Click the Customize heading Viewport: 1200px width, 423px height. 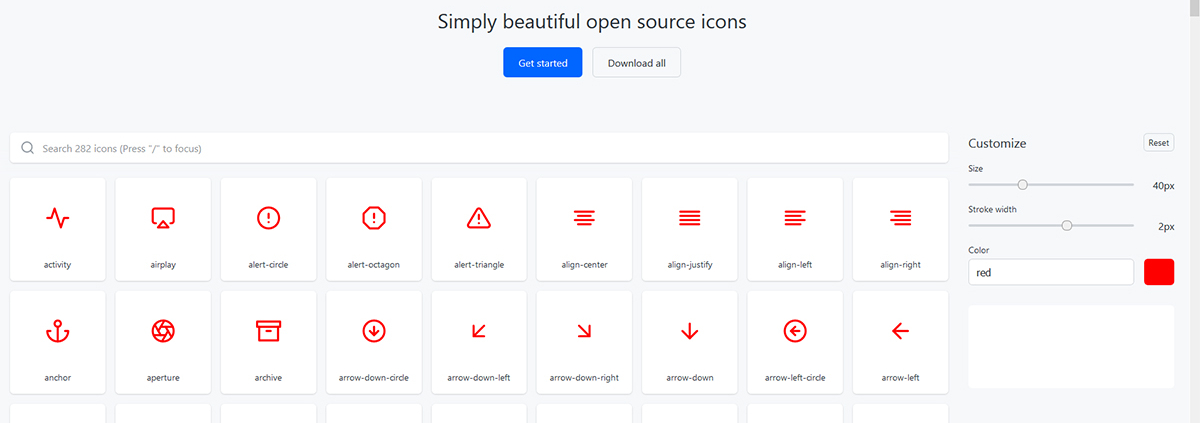997,143
